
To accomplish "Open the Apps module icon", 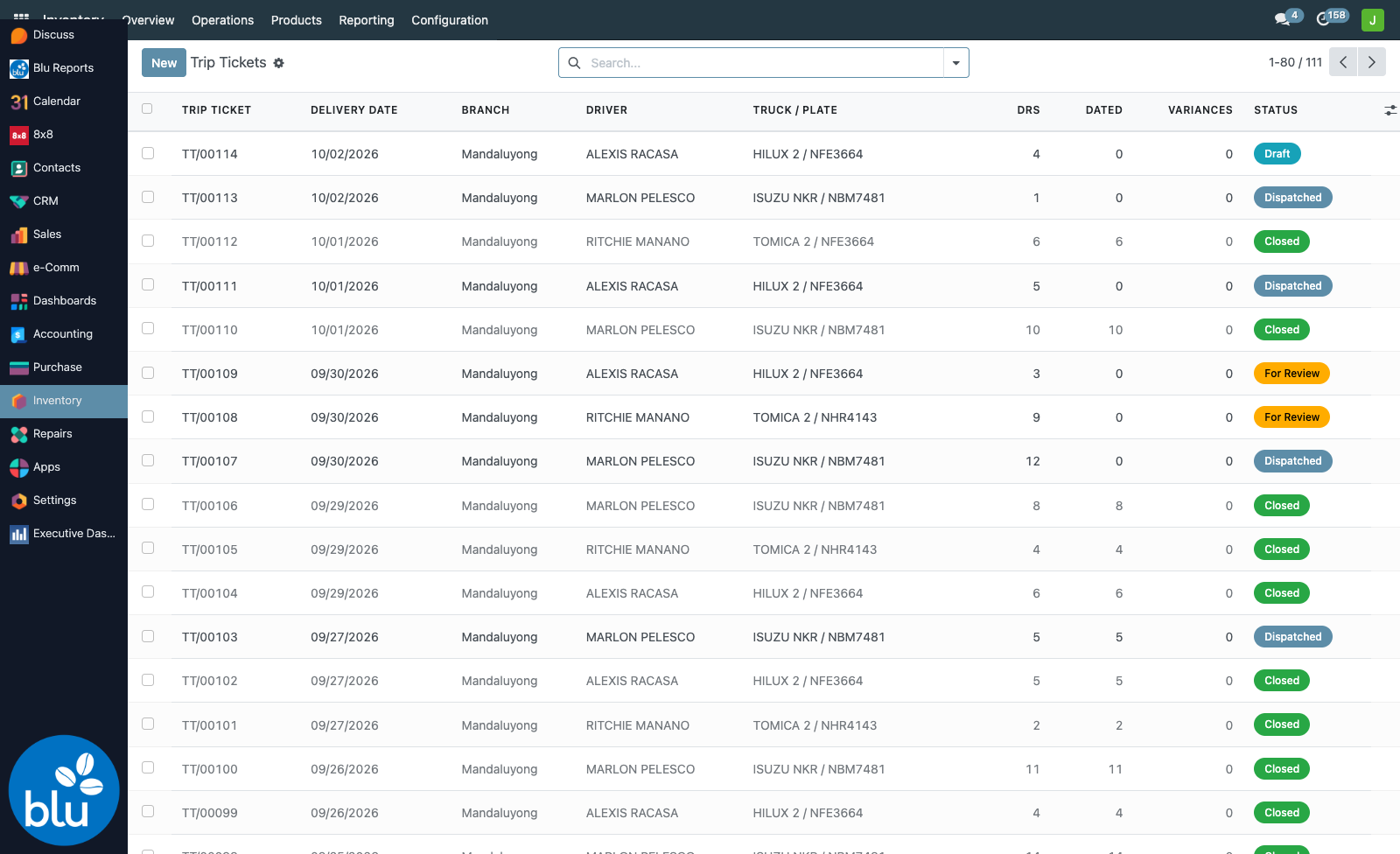I will [19, 467].
